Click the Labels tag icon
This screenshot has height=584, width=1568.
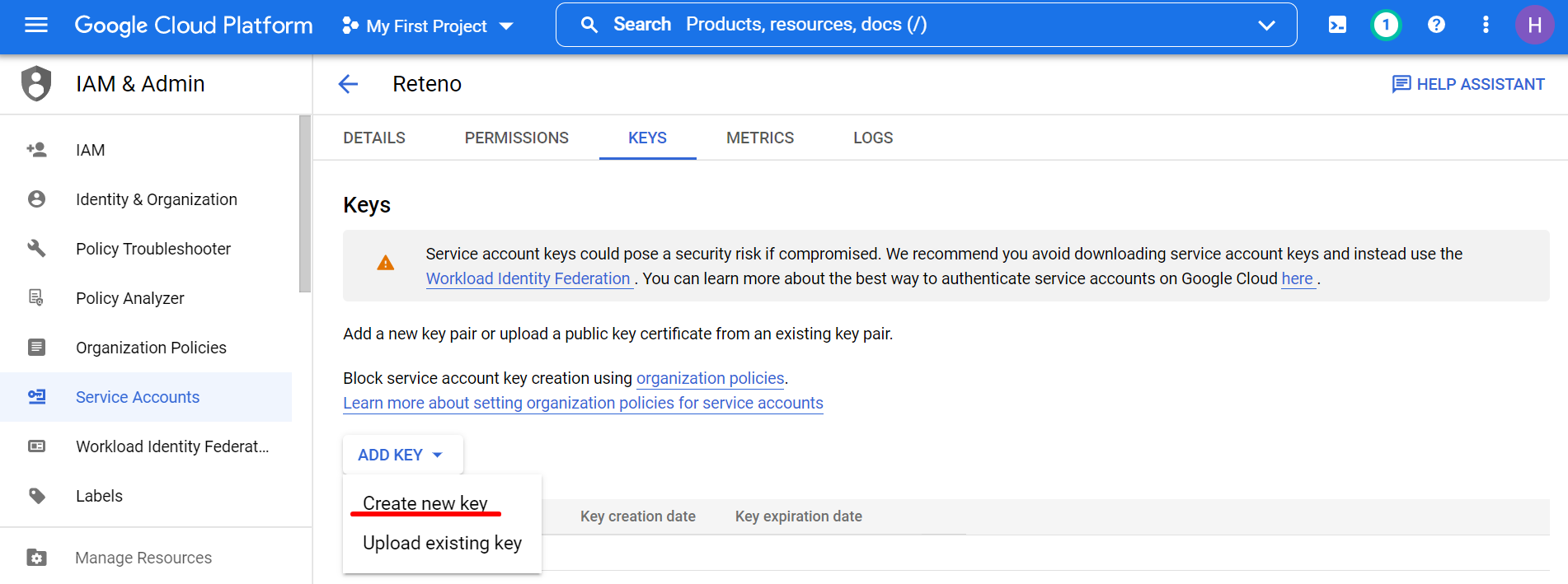pyautogui.click(x=36, y=495)
